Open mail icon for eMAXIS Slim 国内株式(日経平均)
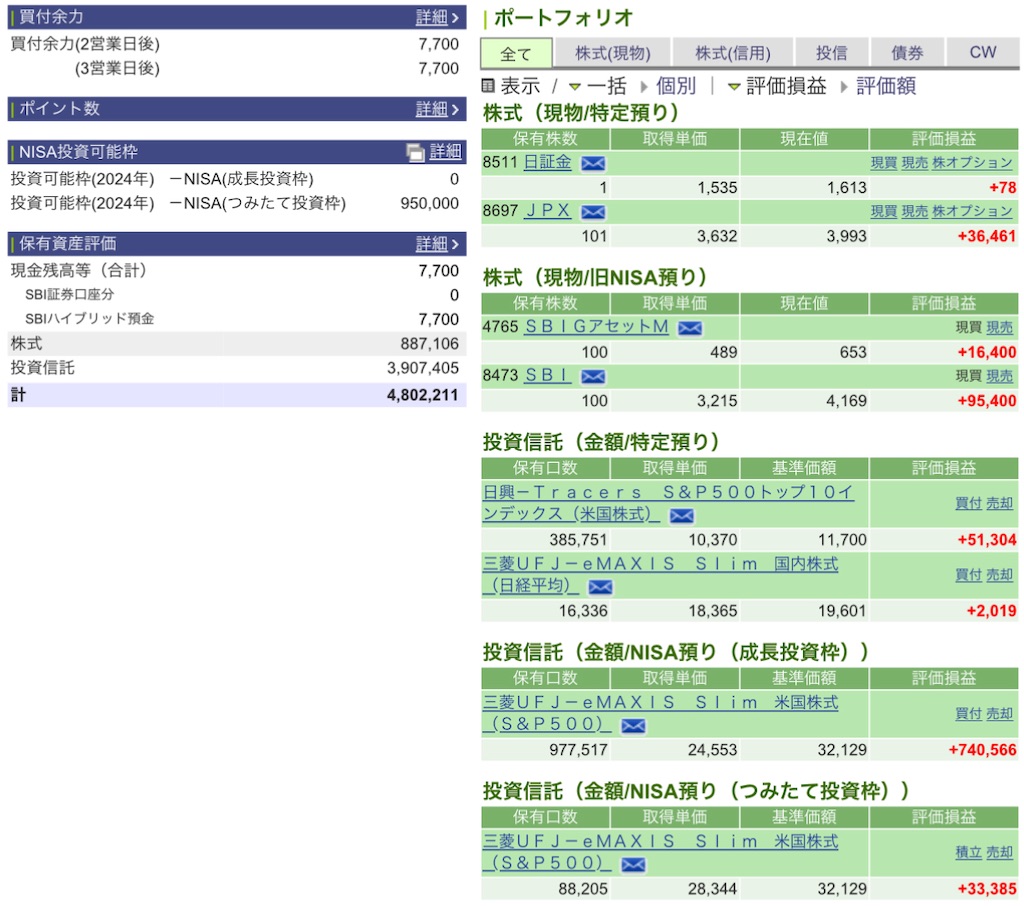Viewport: 1024px width, 906px height. tap(600, 587)
